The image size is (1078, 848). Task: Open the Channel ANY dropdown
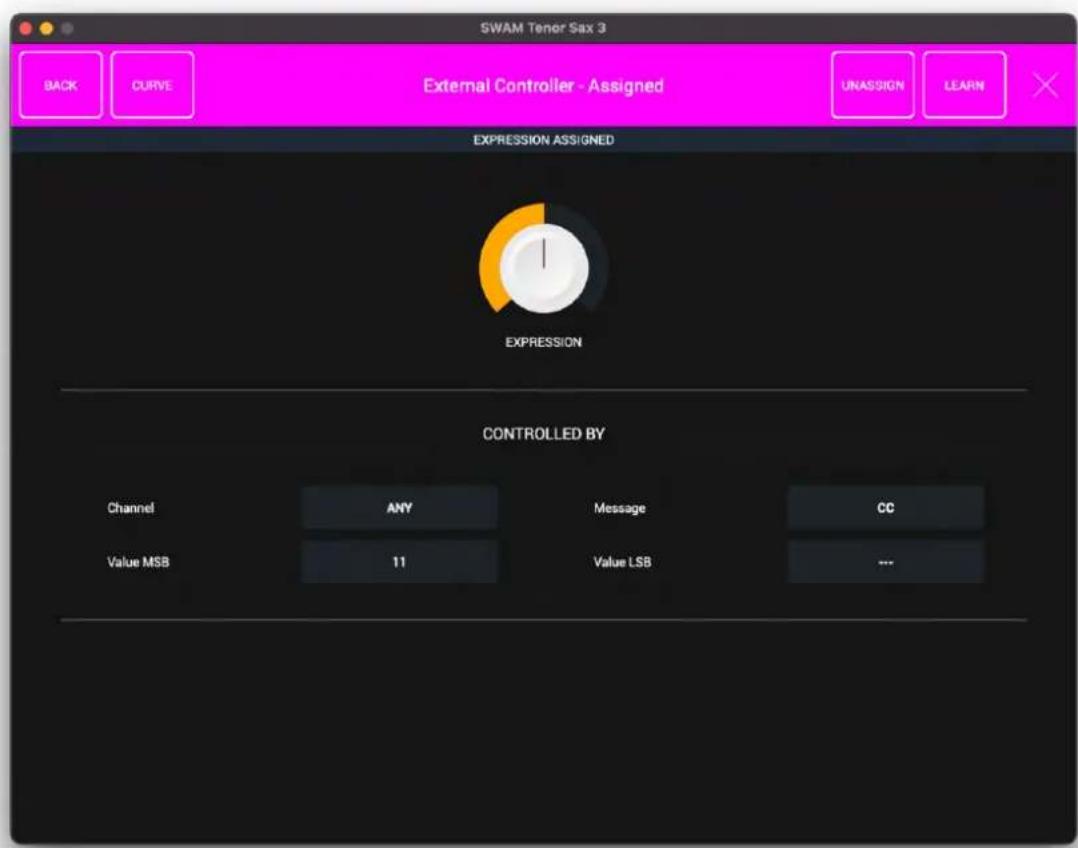point(399,508)
